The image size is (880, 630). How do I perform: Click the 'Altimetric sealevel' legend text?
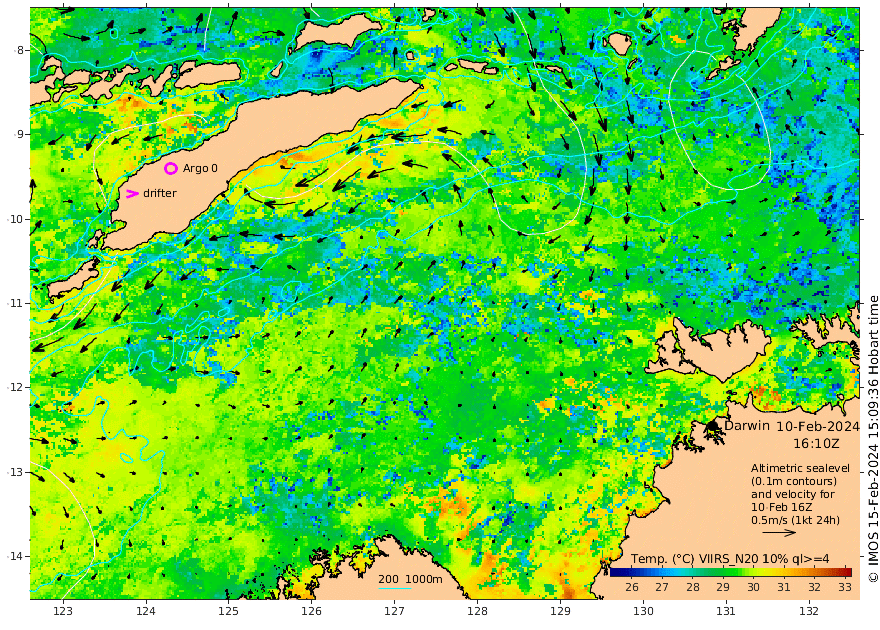tap(800, 468)
